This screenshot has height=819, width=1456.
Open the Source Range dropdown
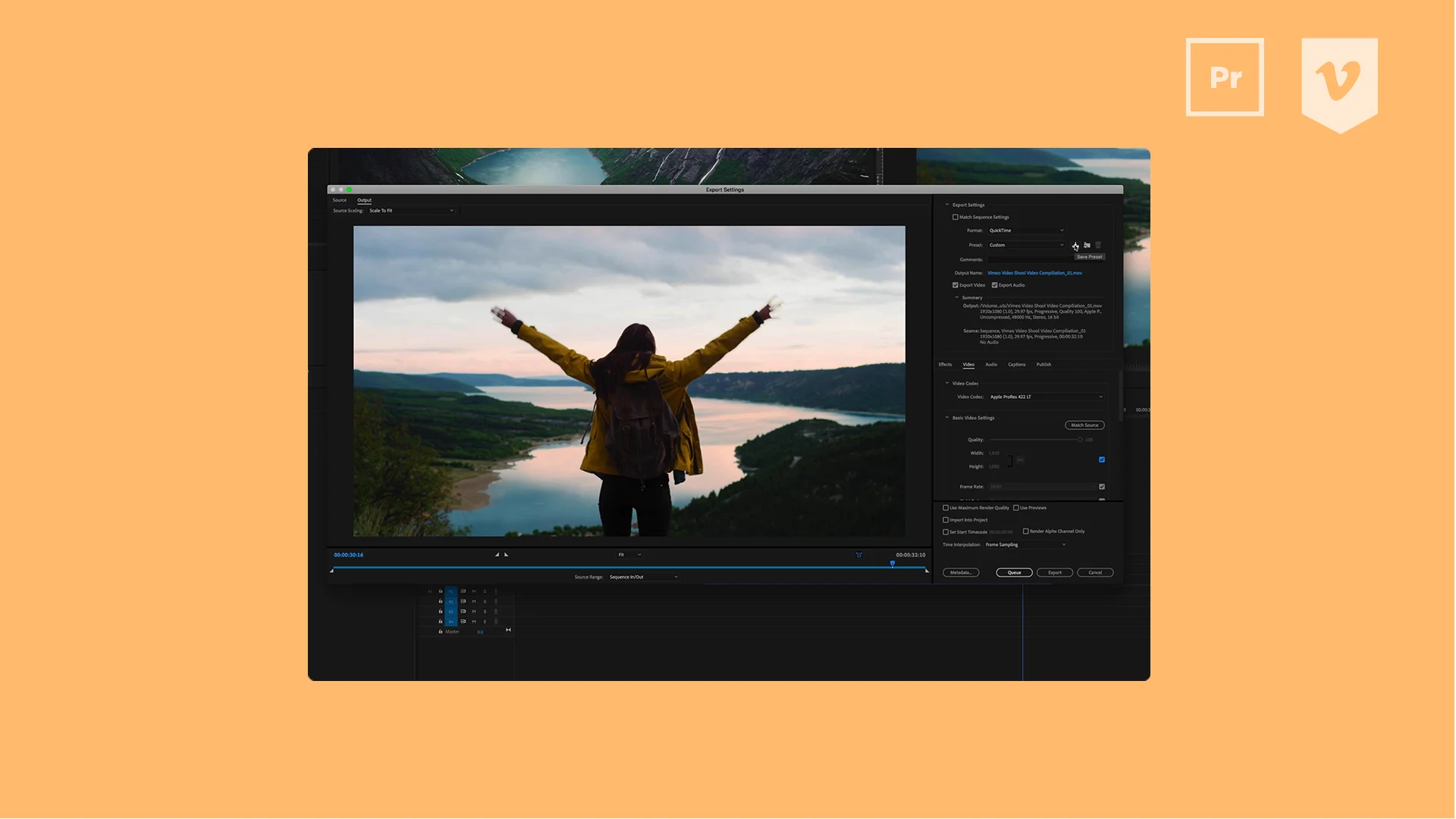(643, 577)
